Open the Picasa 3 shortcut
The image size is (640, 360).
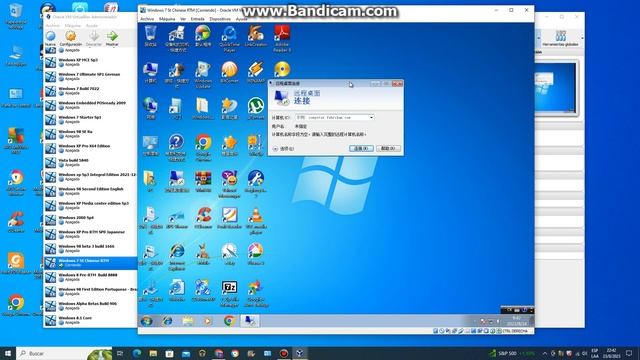[x=256, y=254]
